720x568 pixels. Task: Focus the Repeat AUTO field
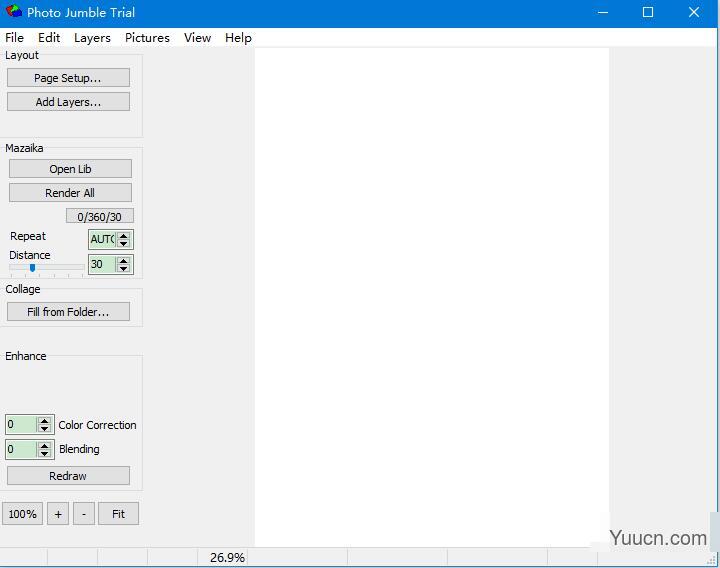point(103,239)
